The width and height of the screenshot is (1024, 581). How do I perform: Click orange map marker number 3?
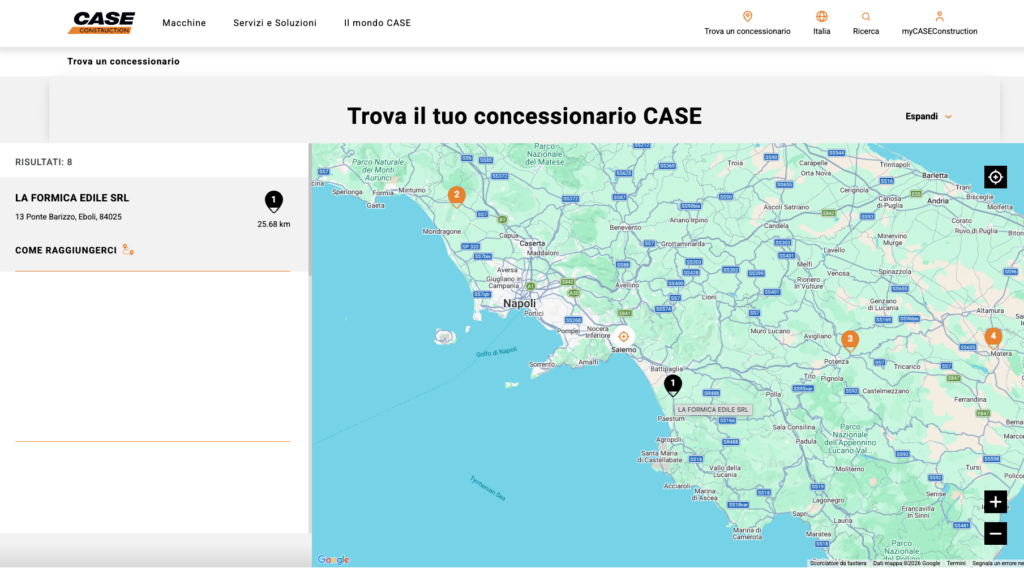pos(850,341)
